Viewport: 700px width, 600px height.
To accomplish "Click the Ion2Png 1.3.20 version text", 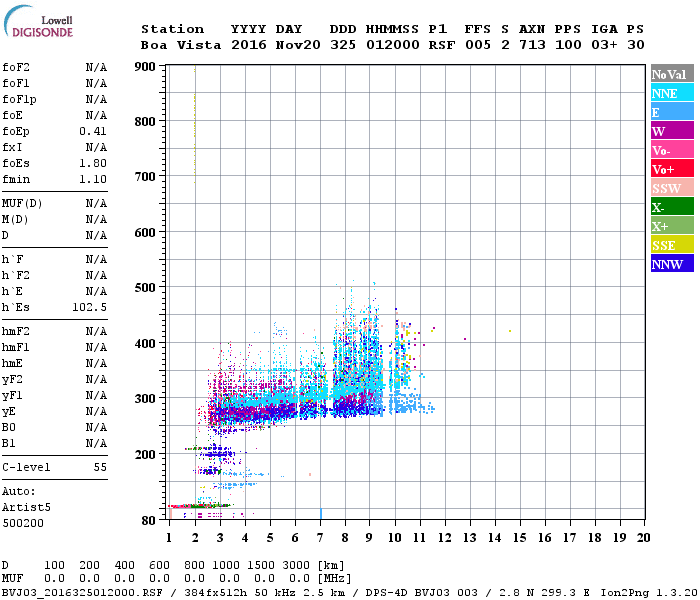I will click(x=649, y=592).
